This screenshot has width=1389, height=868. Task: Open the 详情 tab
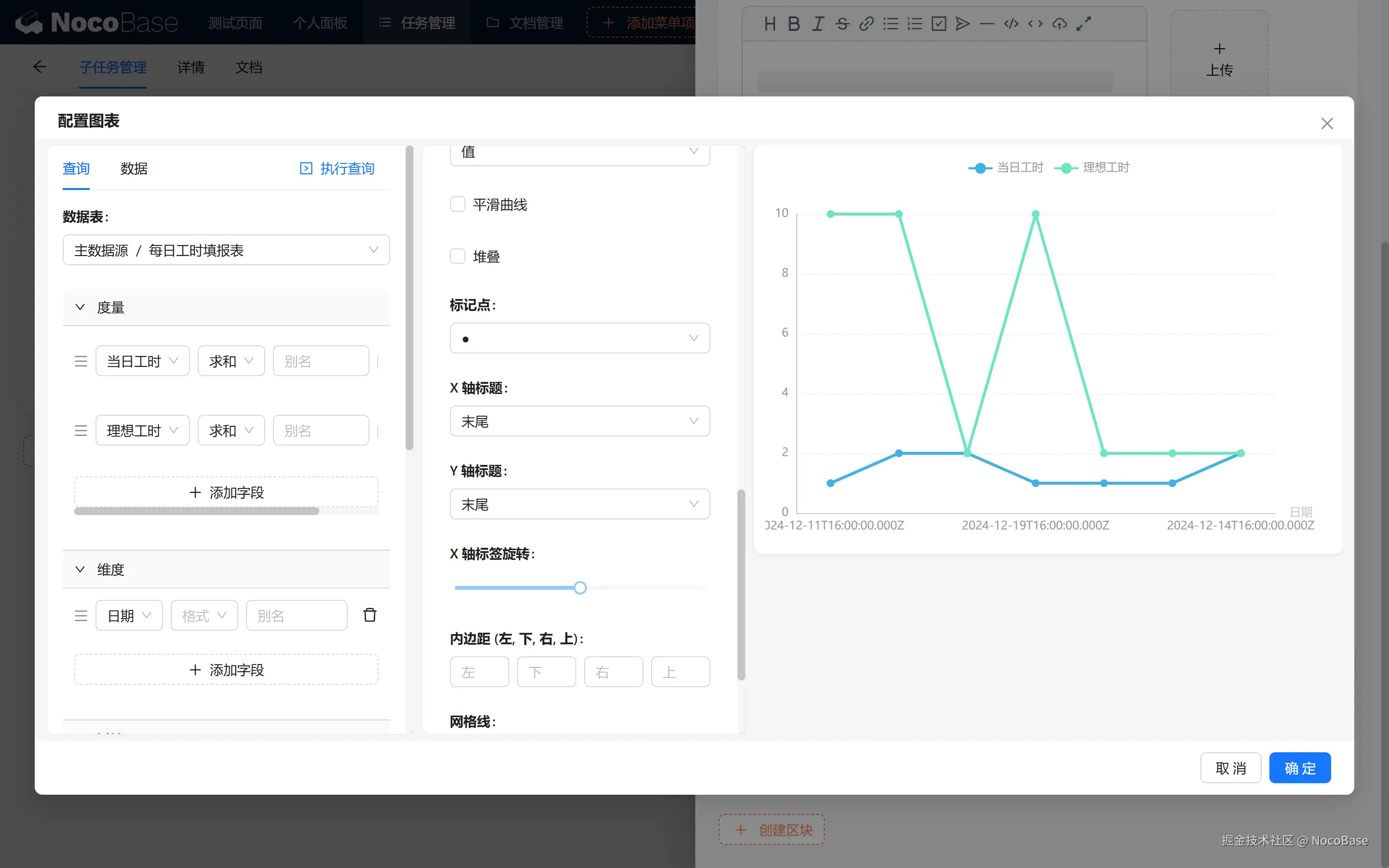click(x=191, y=67)
